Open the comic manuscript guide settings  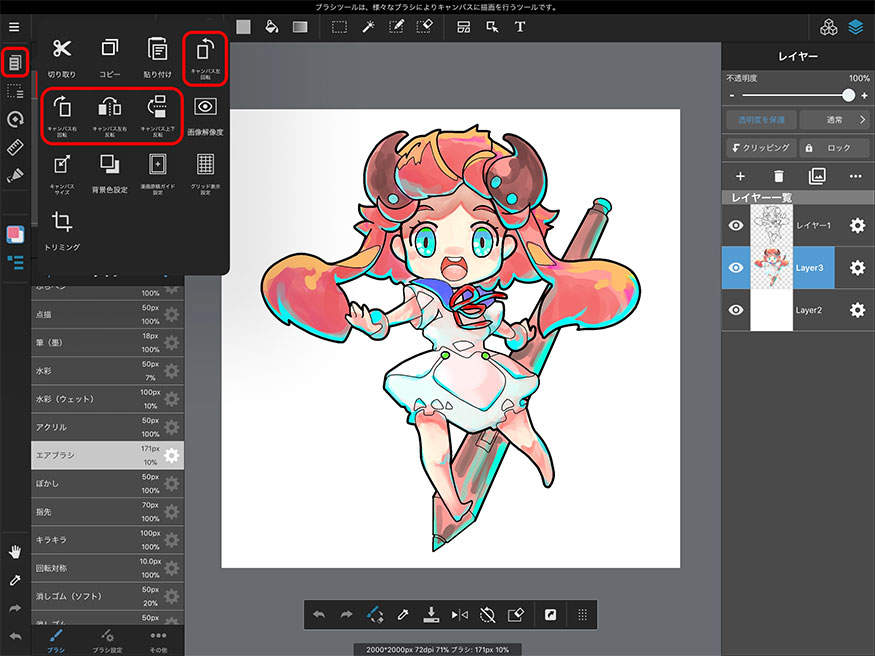point(158,174)
